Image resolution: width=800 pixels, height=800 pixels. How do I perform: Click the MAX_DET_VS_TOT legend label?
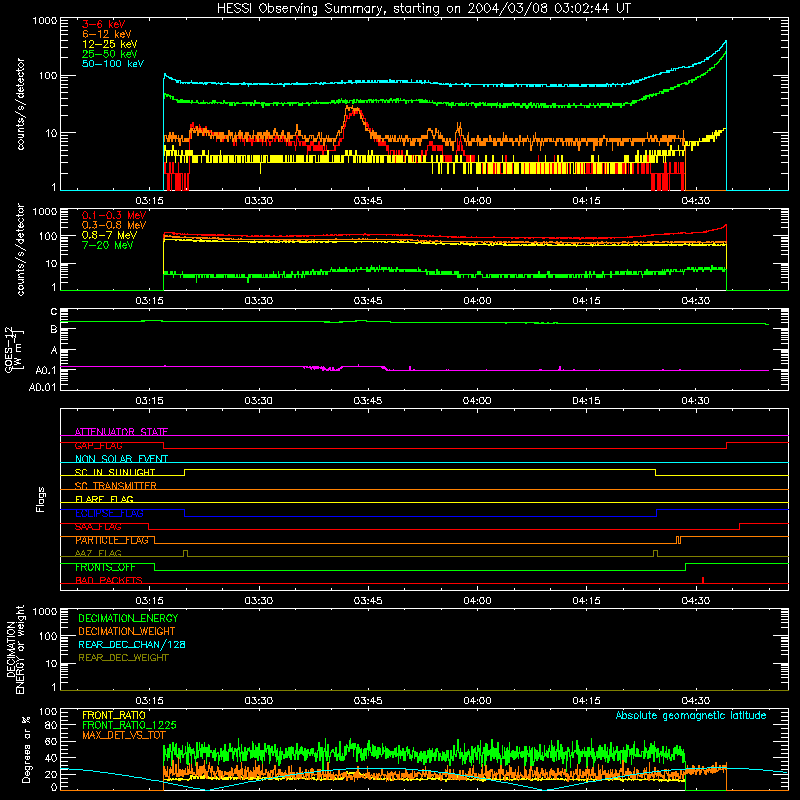click(124, 735)
